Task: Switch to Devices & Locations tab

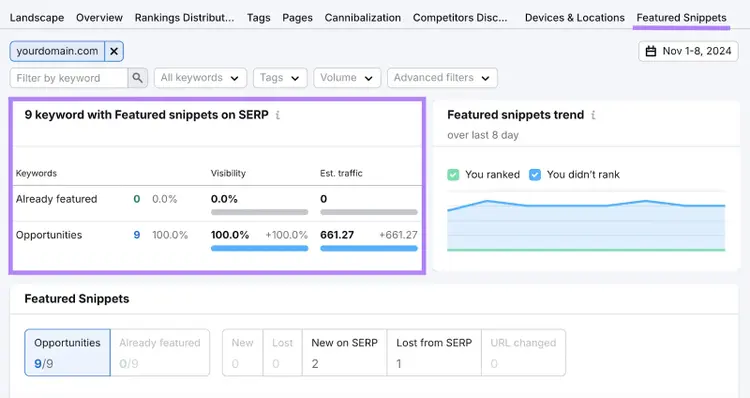Action: (574, 18)
